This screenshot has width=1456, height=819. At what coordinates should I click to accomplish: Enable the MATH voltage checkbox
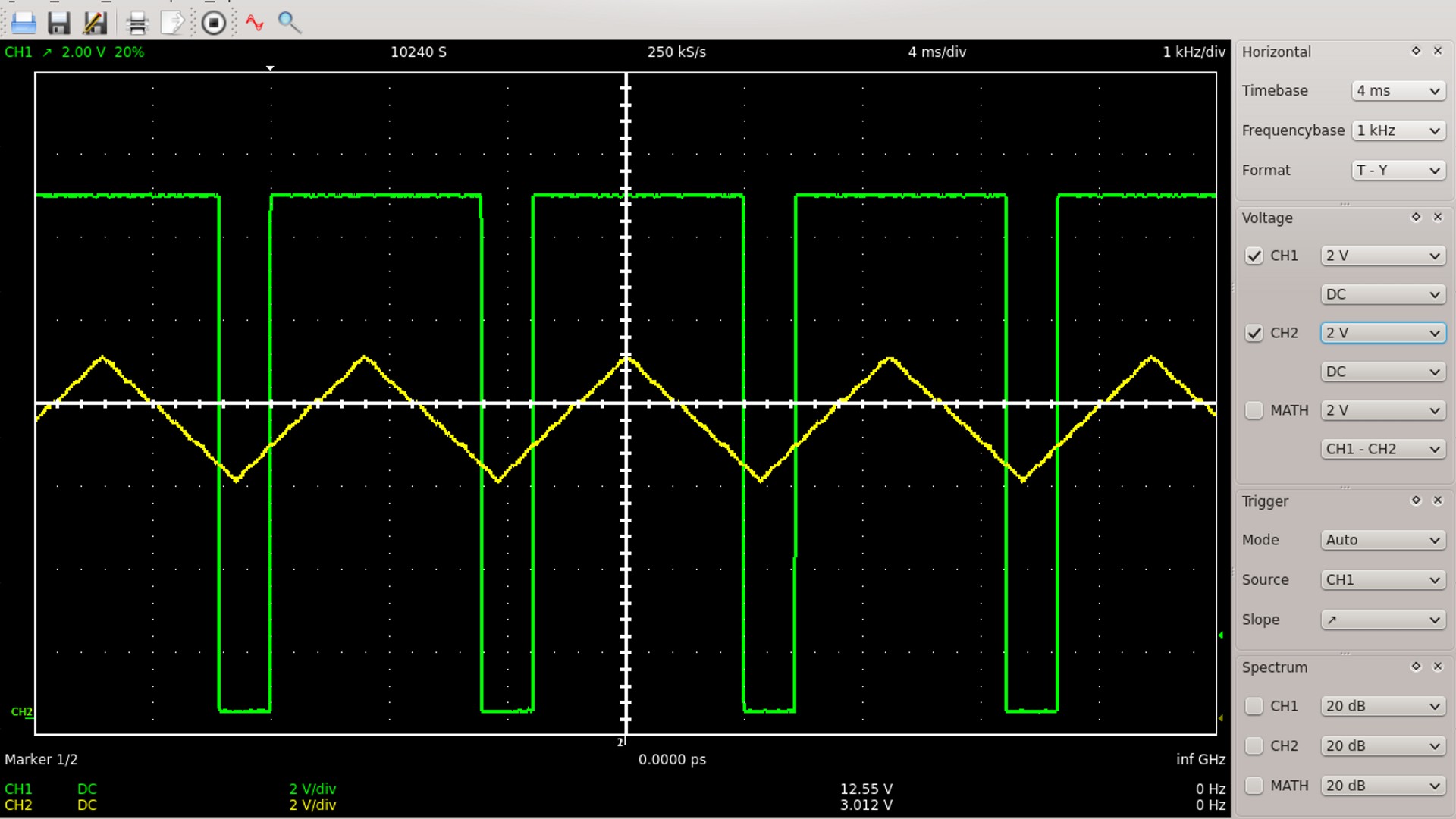click(x=1254, y=410)
